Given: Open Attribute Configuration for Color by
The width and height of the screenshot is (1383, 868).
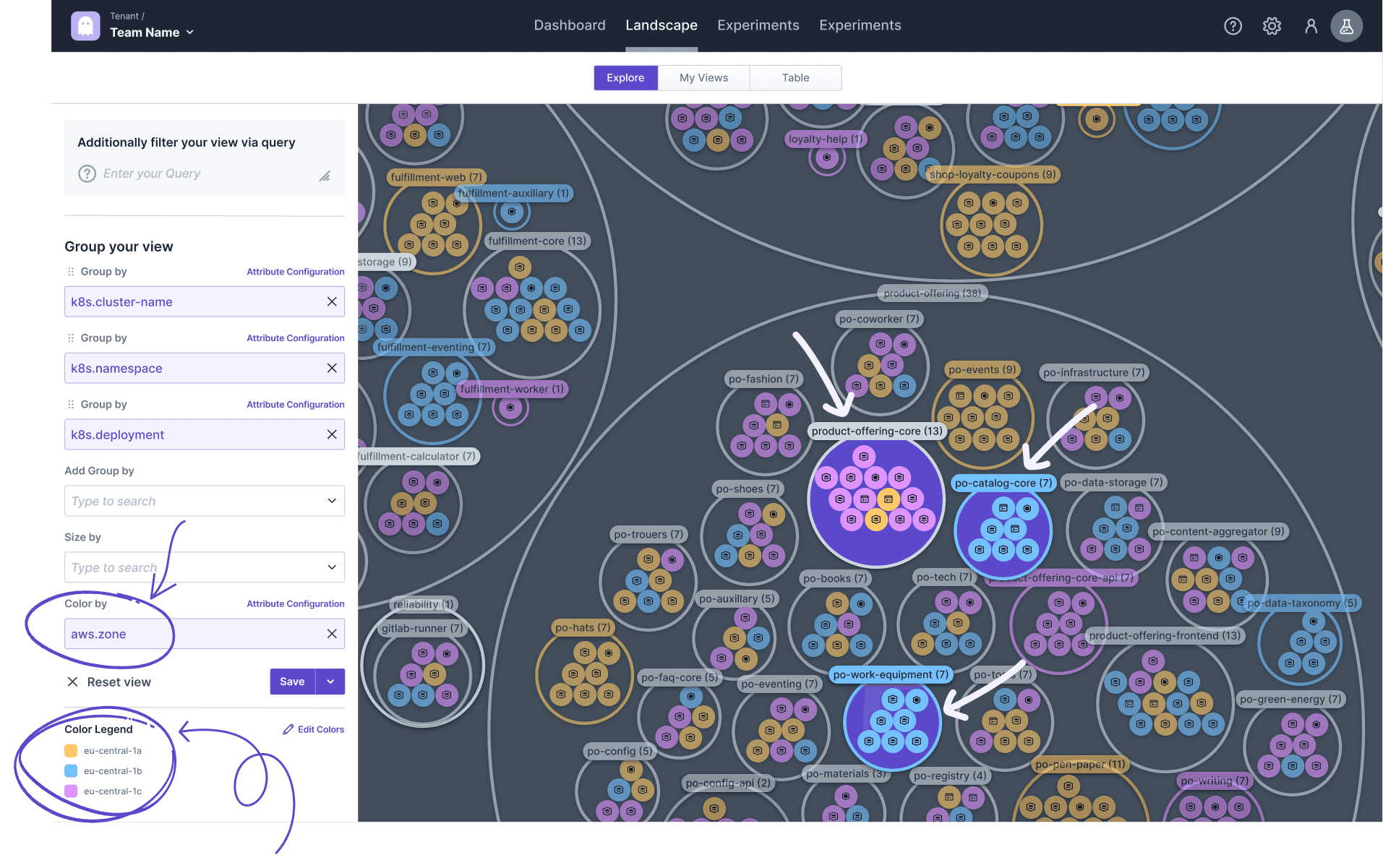Looking at the screenshot, I should point(296,604).
